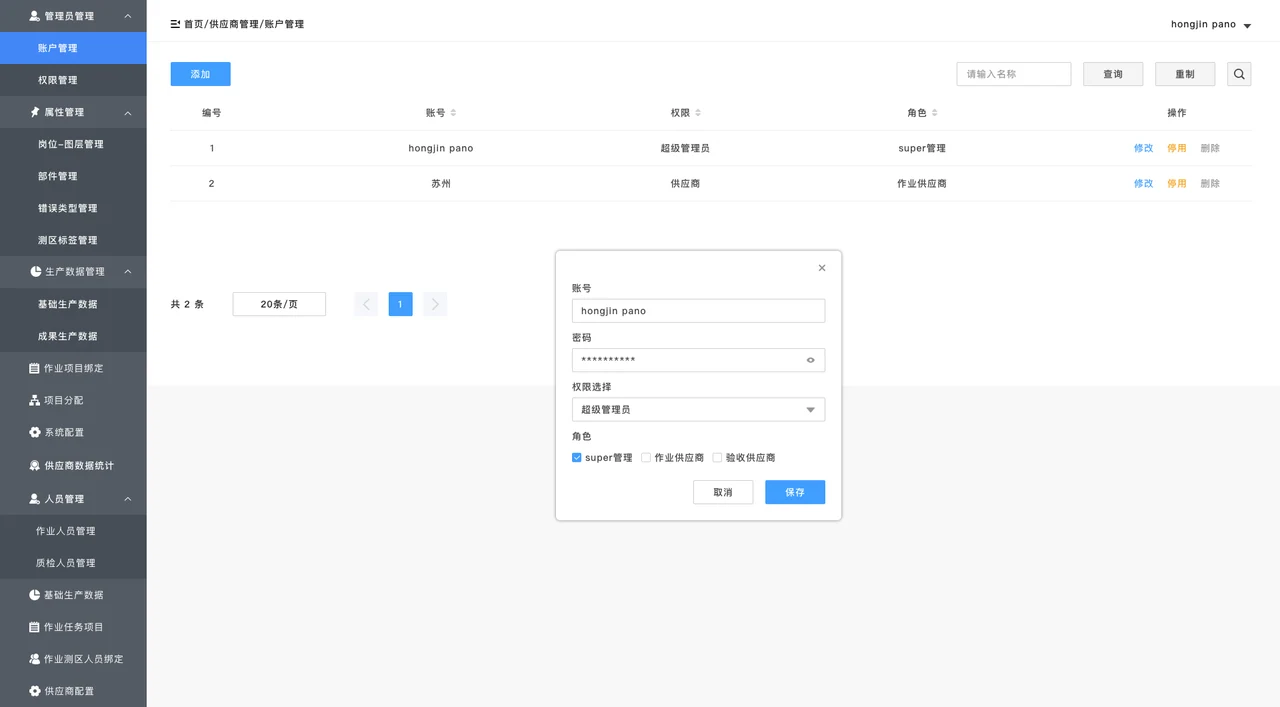1280x707 pixels.
Task: Click the 供应商配置 gear icon
Action: (35, 691)
